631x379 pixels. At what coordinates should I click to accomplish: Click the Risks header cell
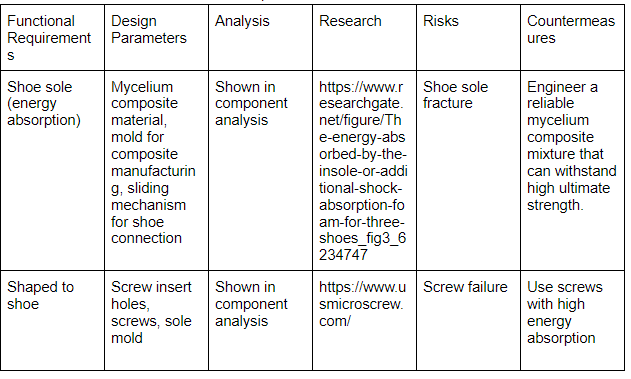pos(468,38)
